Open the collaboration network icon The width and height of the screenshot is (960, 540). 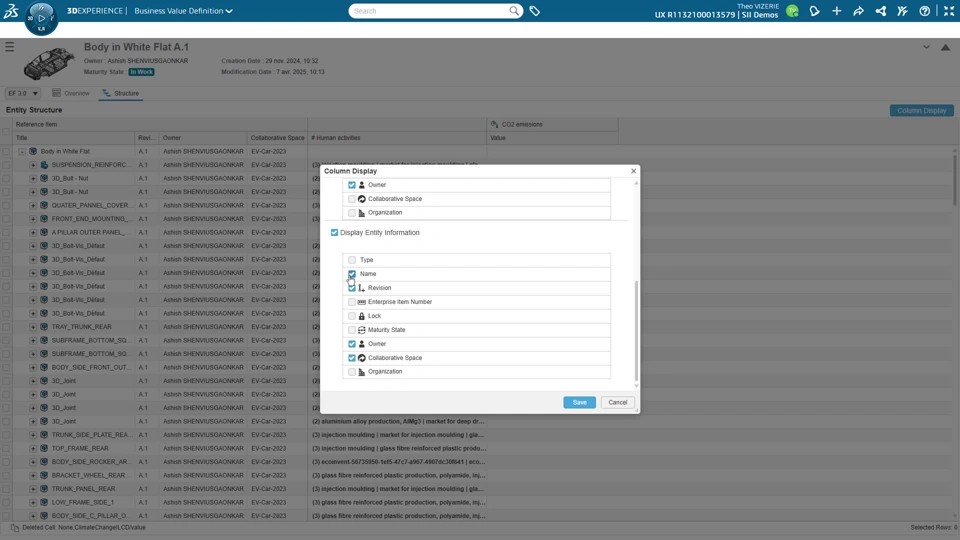click(880, 11)
